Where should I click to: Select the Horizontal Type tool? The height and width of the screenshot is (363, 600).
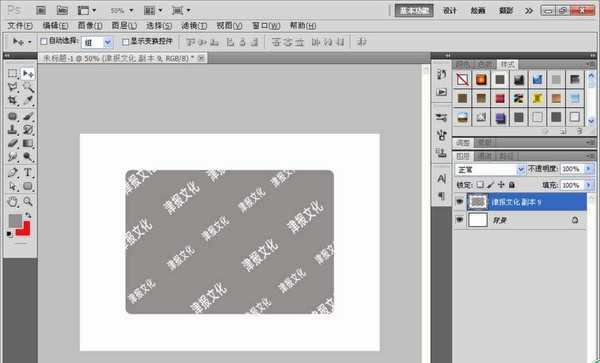[28, 172]
